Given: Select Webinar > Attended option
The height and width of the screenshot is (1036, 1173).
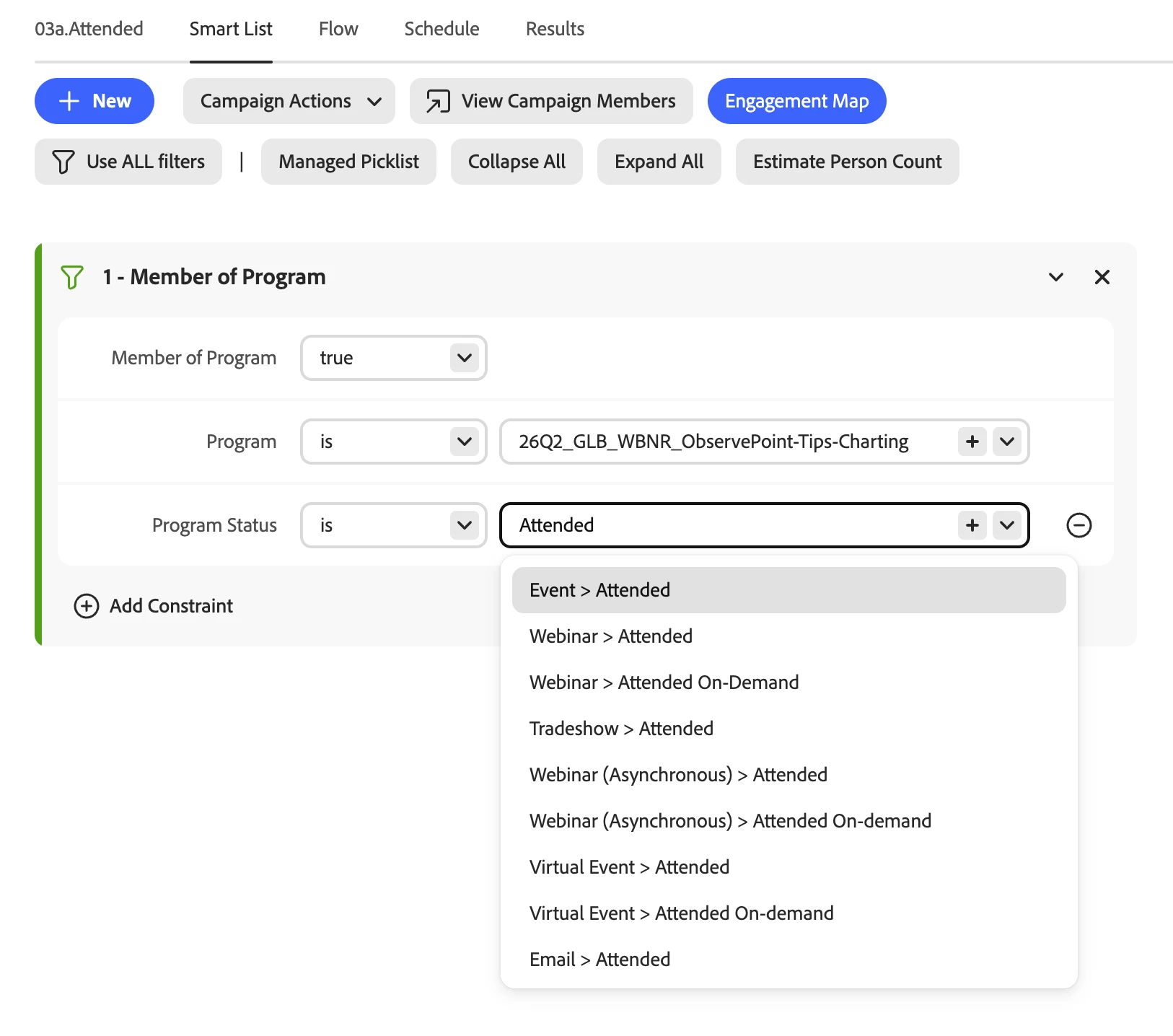Looking at the screenshot, I should tap(789, 636).
